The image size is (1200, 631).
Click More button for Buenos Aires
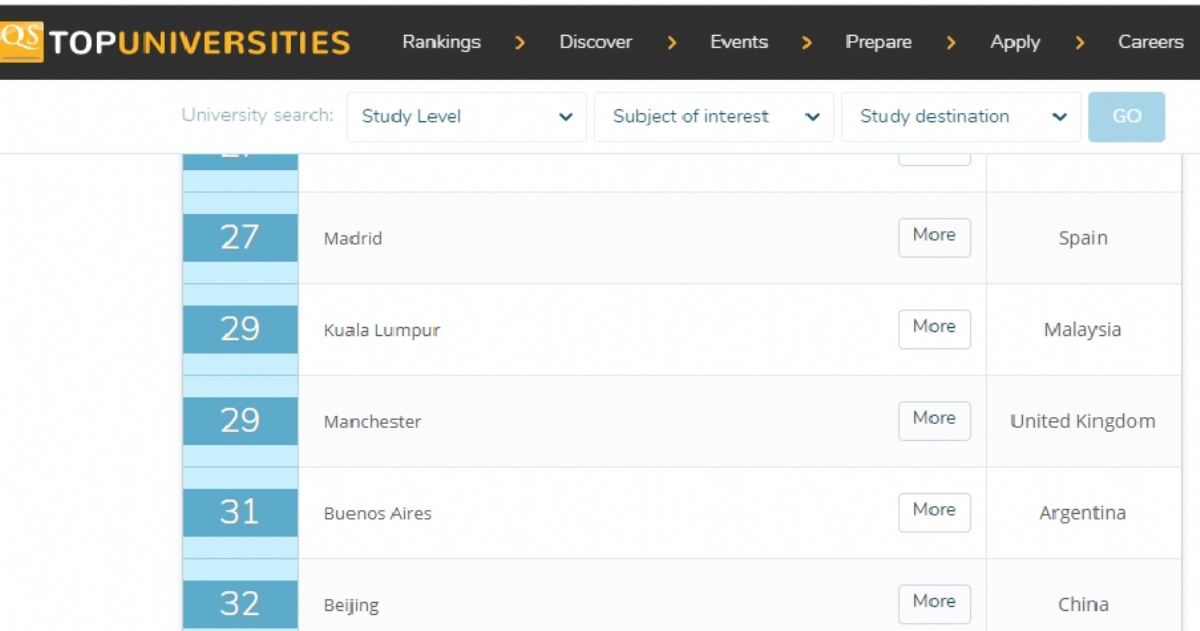934,513
